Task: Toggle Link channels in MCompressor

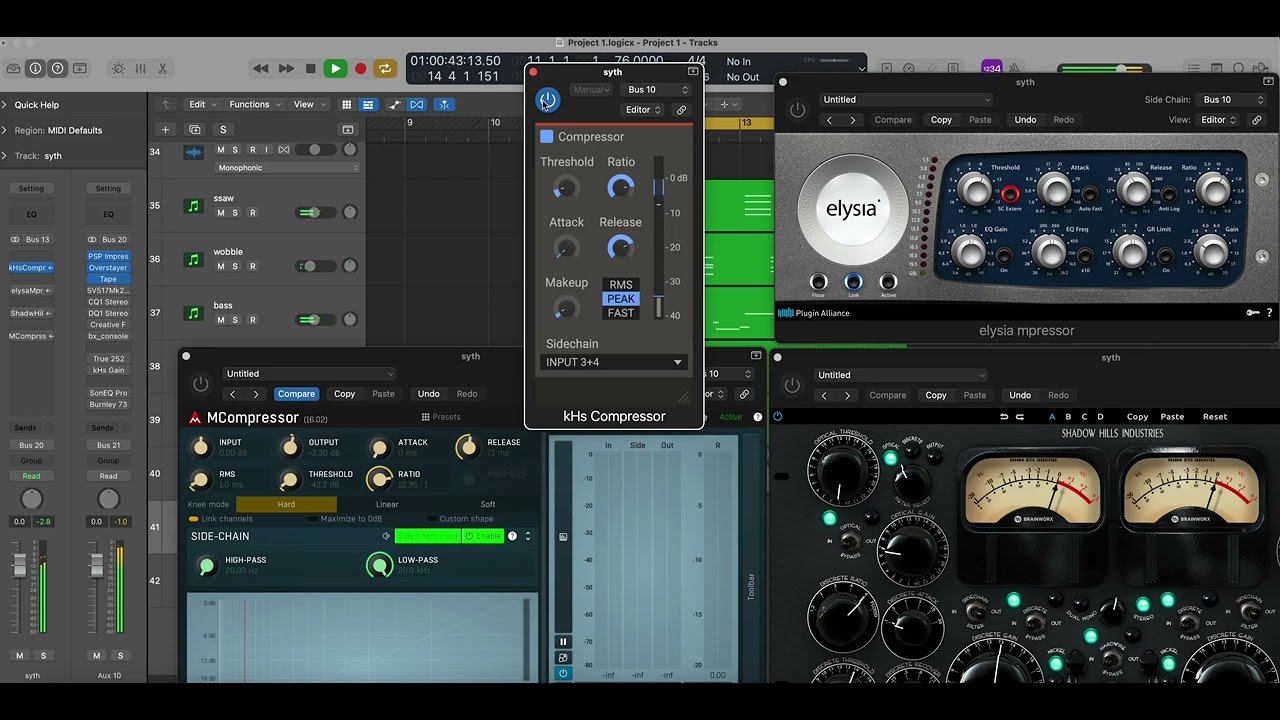Action: click(220, 519)
